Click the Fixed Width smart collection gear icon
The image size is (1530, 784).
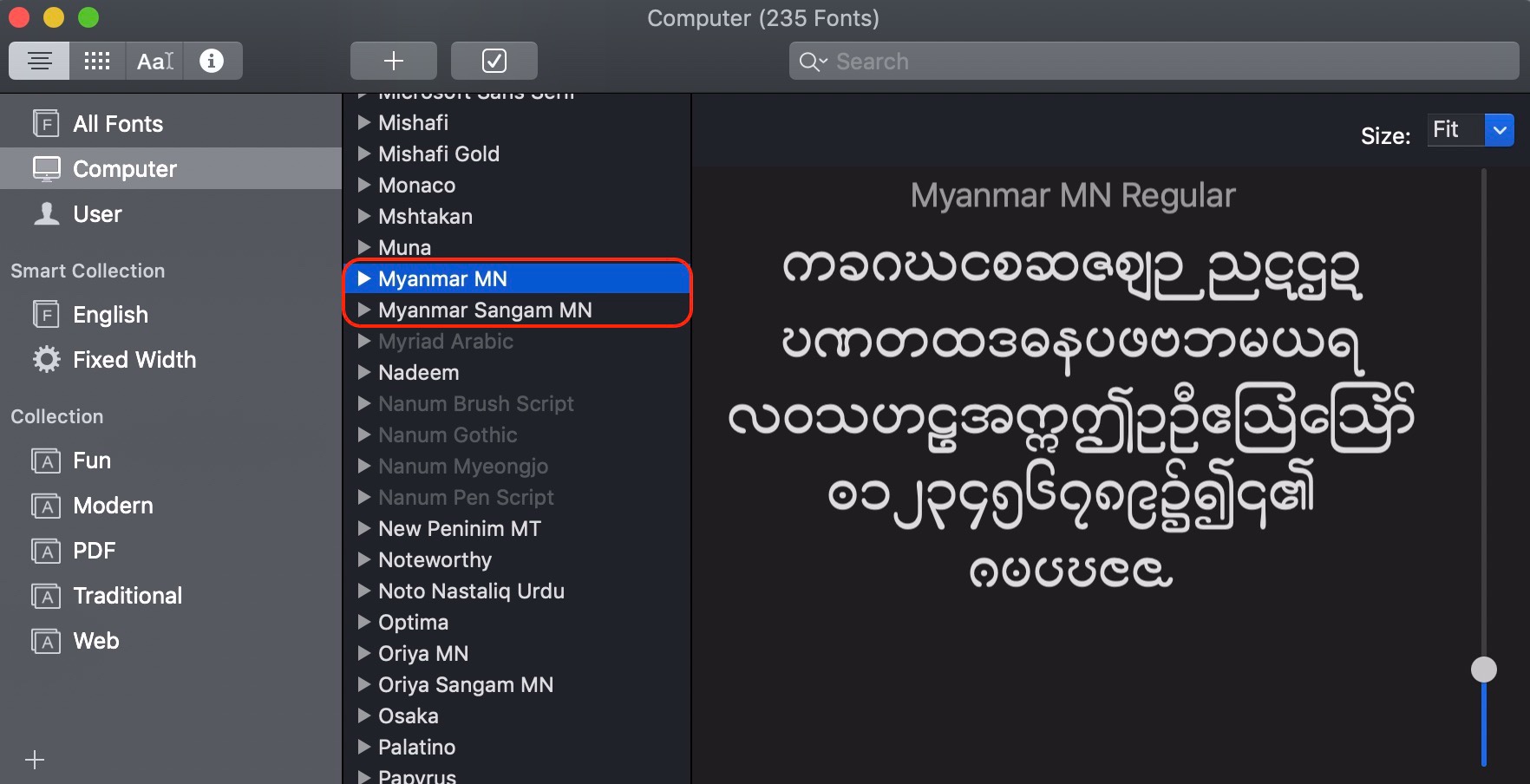[x=45, y=359]
